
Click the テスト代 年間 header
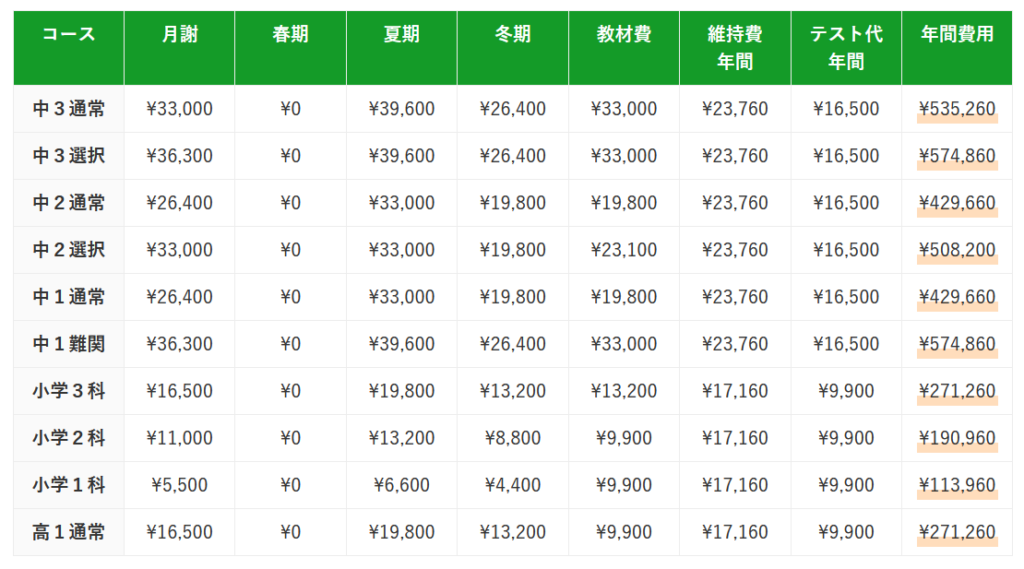(846, 48)
